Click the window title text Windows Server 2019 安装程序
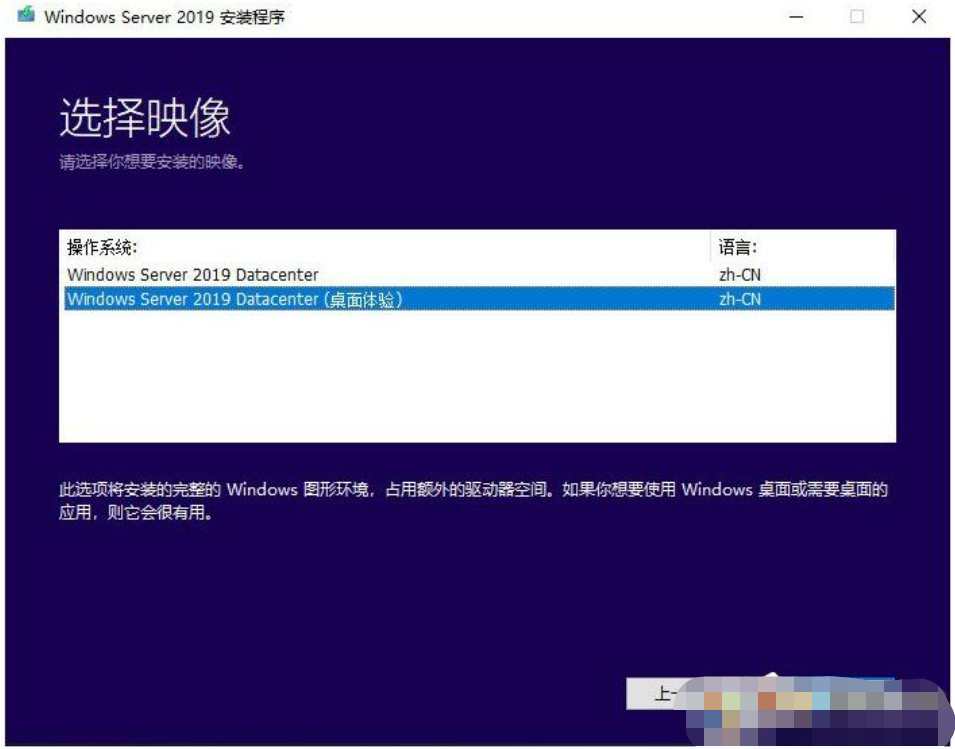955x749 pixels. click(x=165, y=17)
